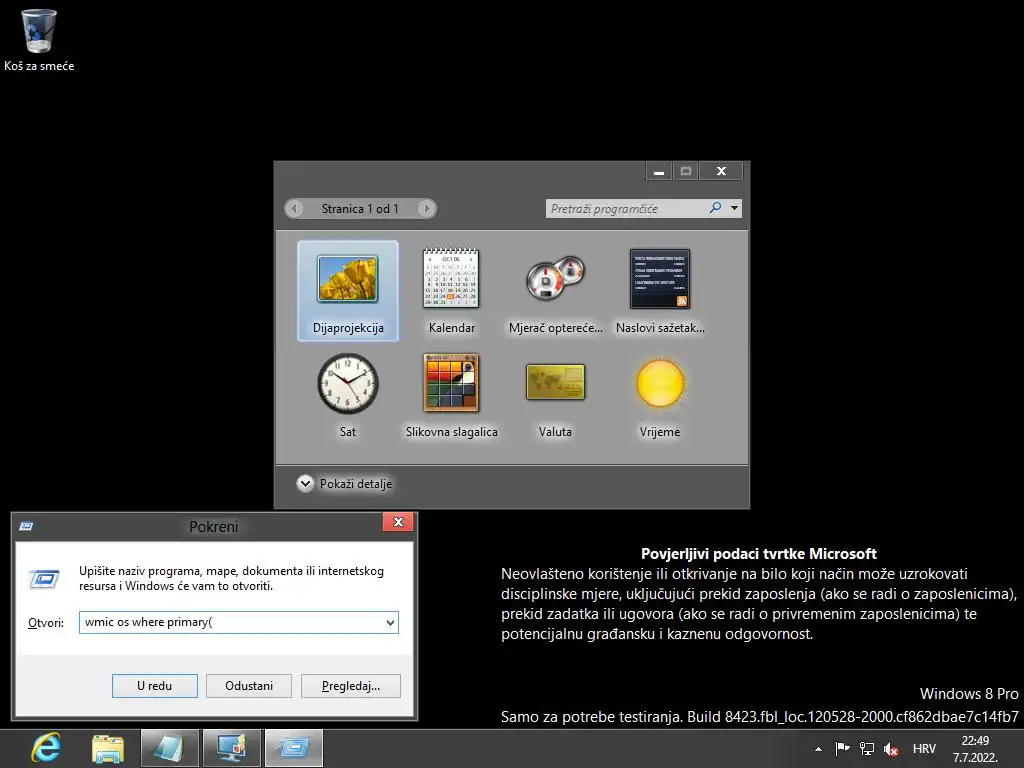The width and height of the screenshot is (1024, 768).
Task: Close the gadget gallery window
Action: point(721,171)
